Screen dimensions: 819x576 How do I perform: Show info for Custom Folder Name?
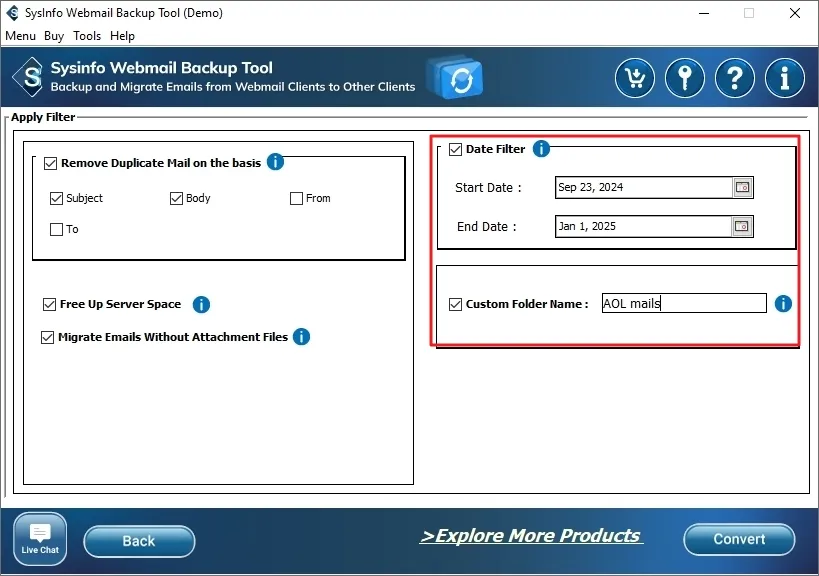[783, 303]
